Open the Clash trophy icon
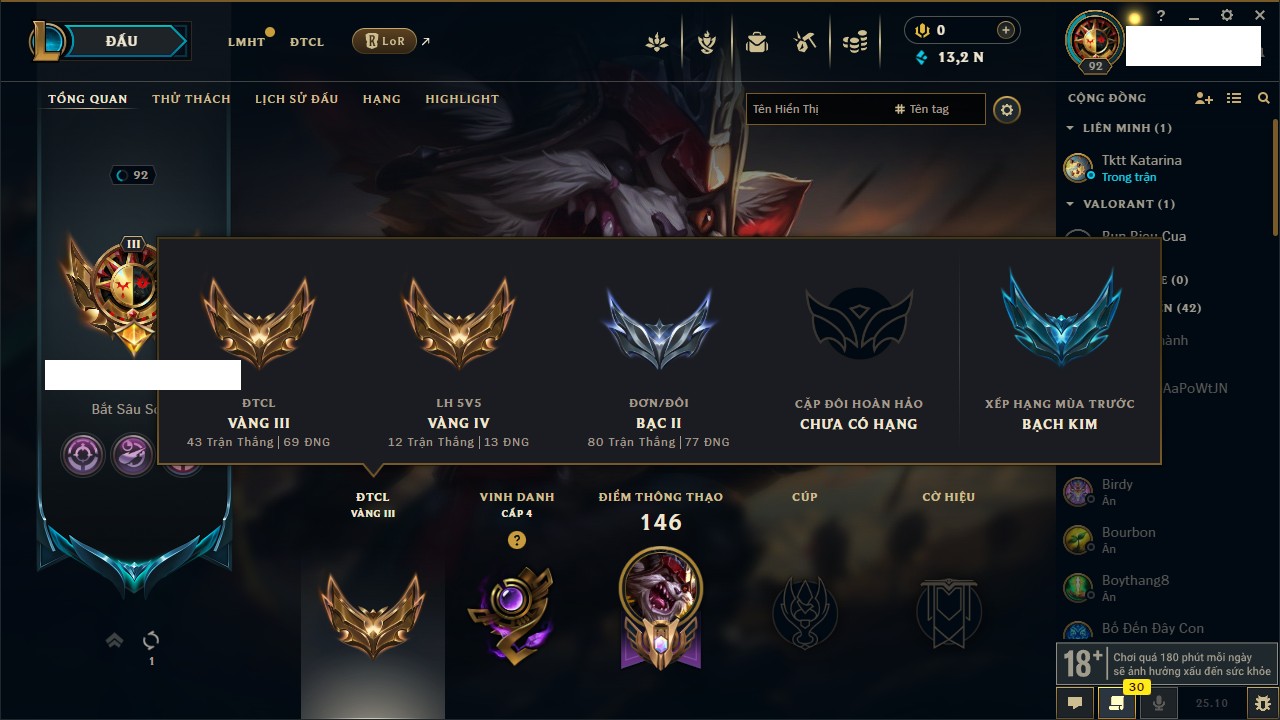The height and width of the screenshot is (720, 1280). 706,42
